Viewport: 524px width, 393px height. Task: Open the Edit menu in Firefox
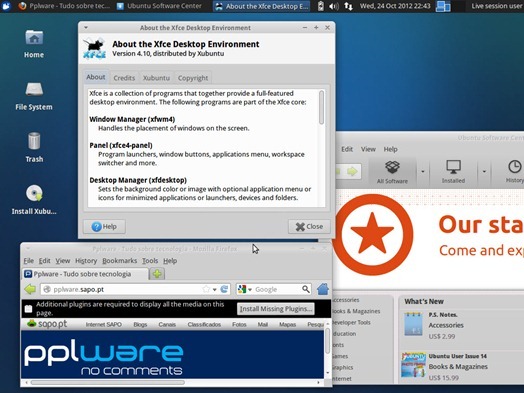44,261
